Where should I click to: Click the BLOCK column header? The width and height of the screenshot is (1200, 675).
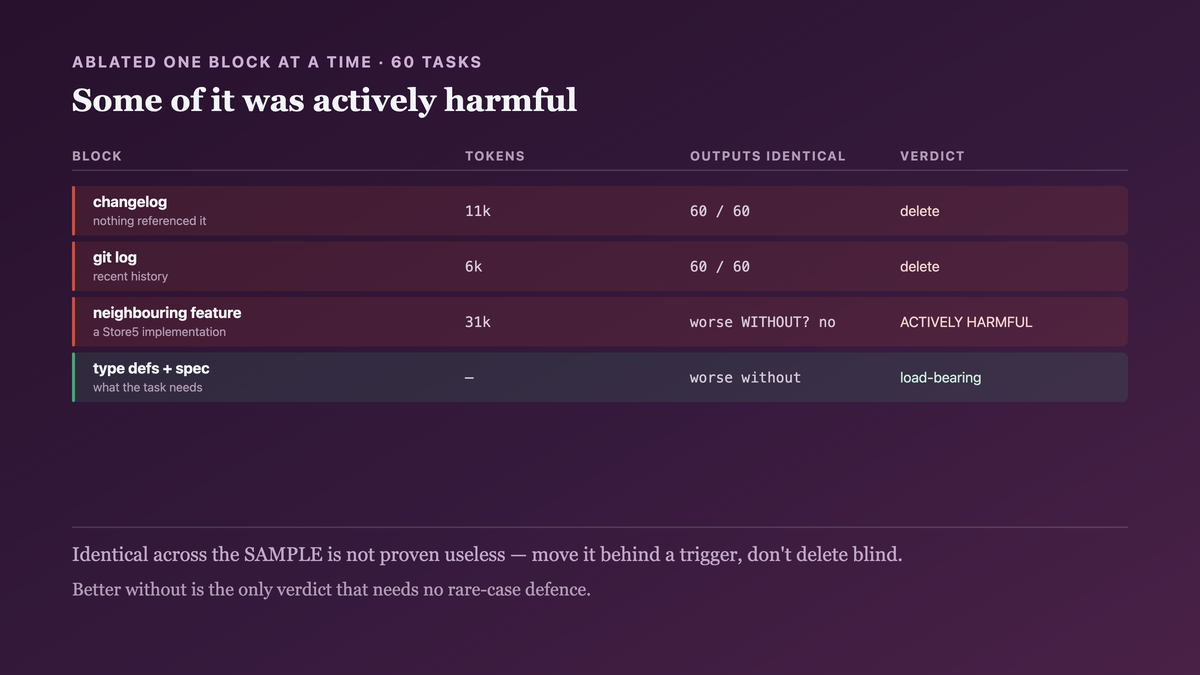(97, 156)
